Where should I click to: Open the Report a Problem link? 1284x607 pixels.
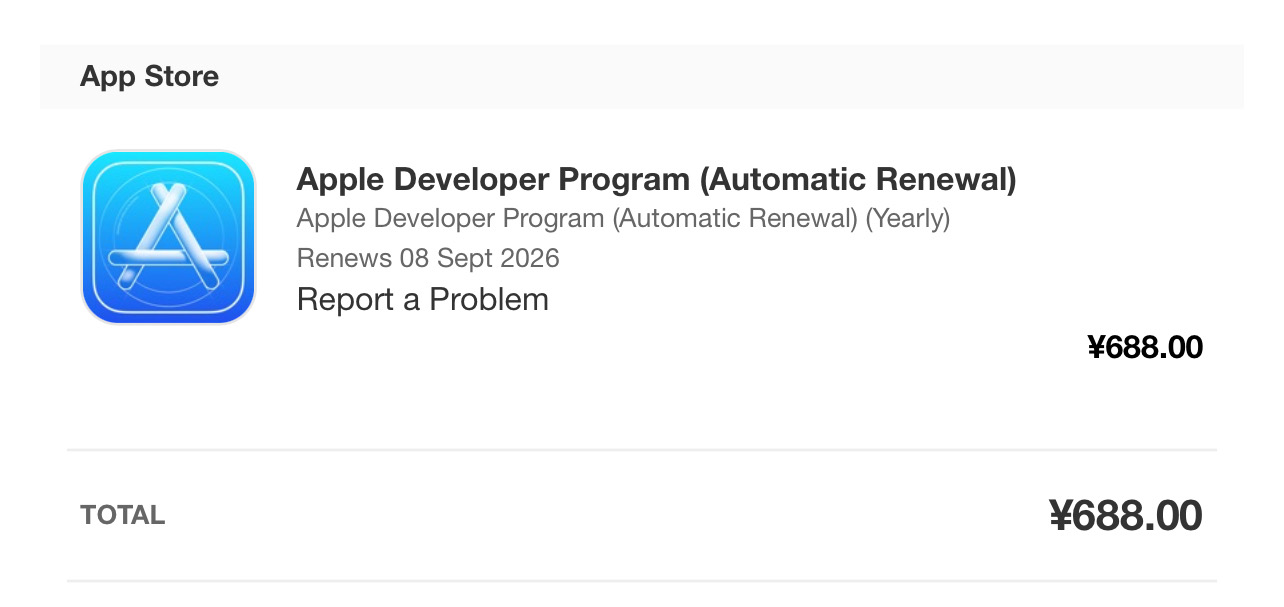pos(422,299)
